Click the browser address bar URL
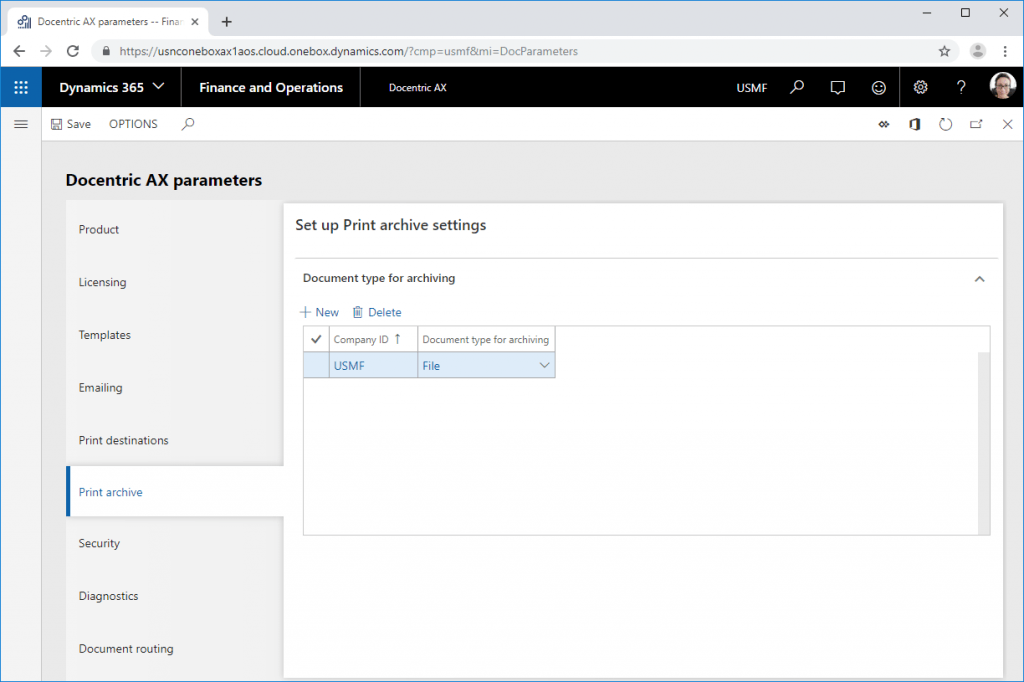 coord(348,51)
